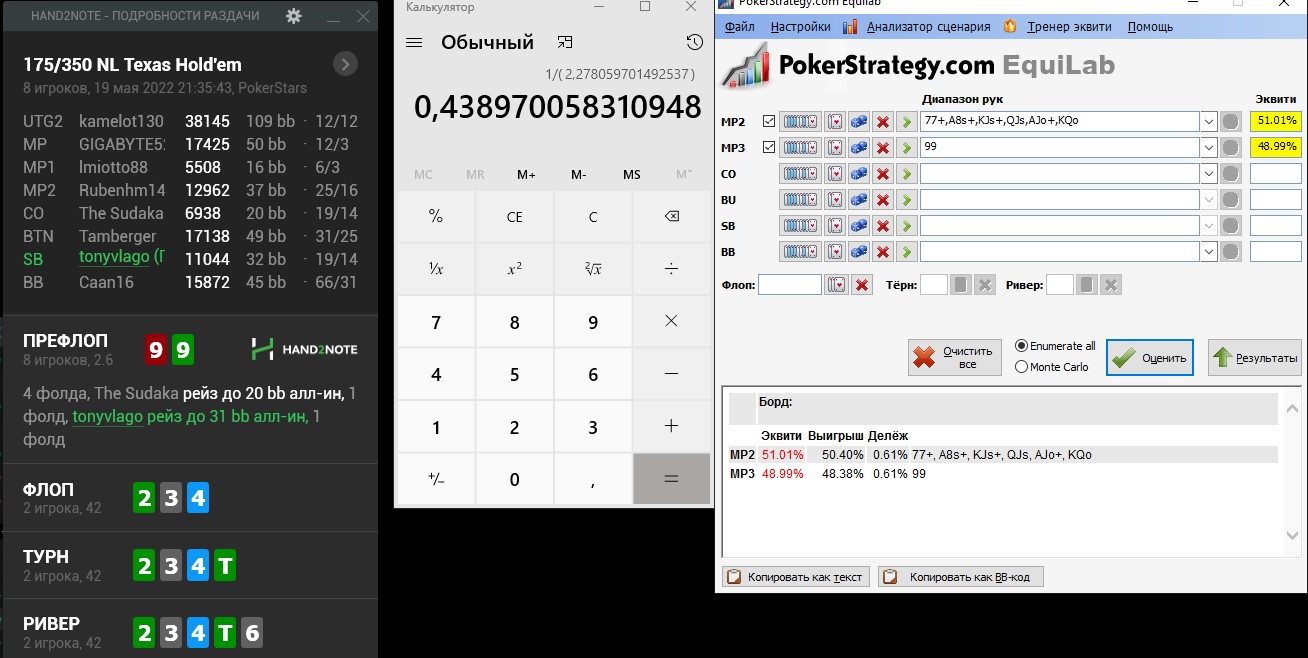The width and height of the screenshot is (1308, 658).
Task: Expand MP3 range dropdown
Action: [x=1210, y=147]
